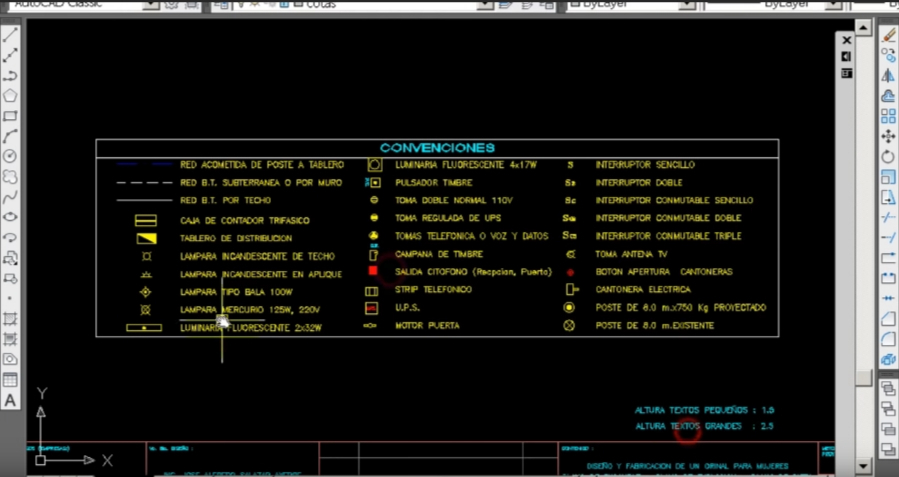Screen dimensions: 899x477
Task: Click the vertical scrollbar up arrow
Action: [863, 27]
